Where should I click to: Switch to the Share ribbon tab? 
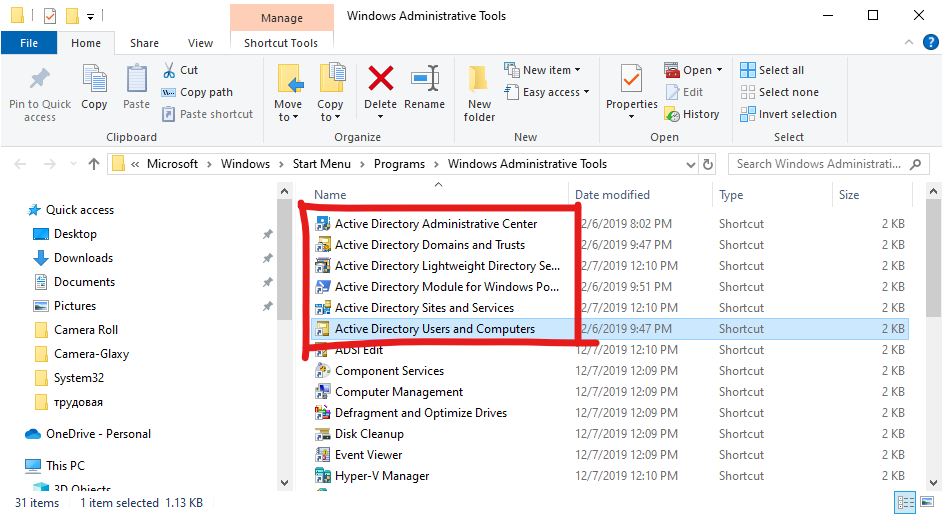coord(144,43)
